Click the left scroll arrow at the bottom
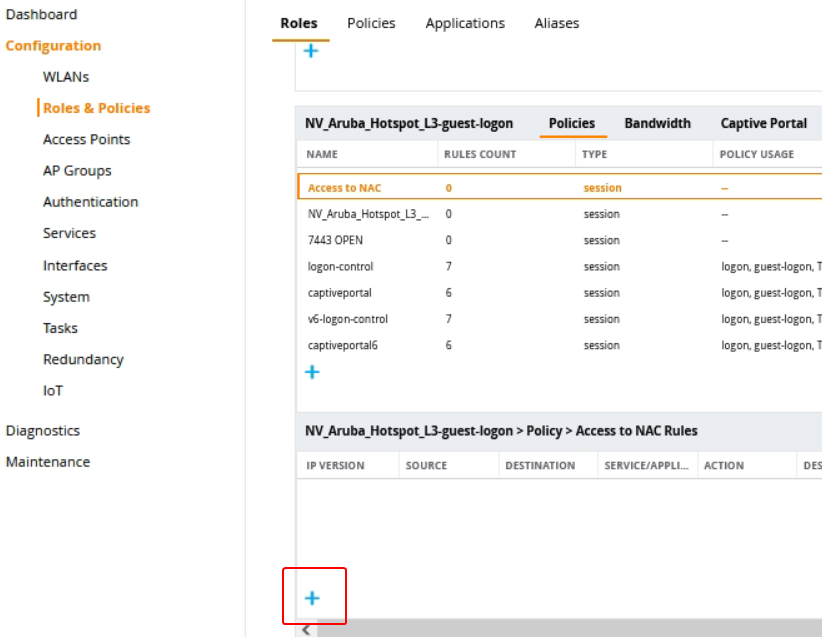This screenshot has height=637, width=822. [305, 629]
